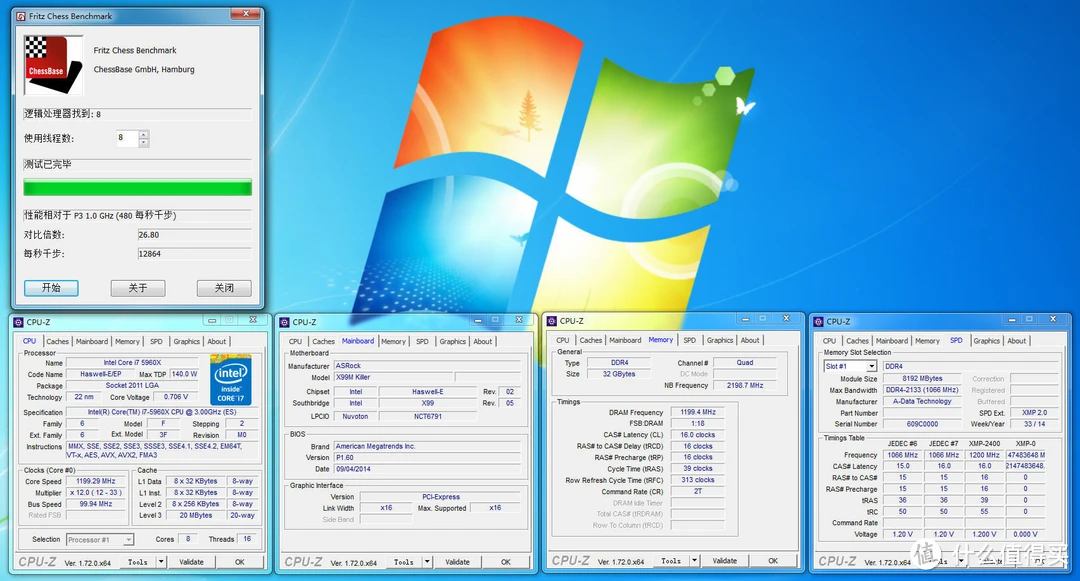Click the Fritz Chess Benchmark title bar icon
This screenshot has width=1080, height=581.
[x=20, y=16]
